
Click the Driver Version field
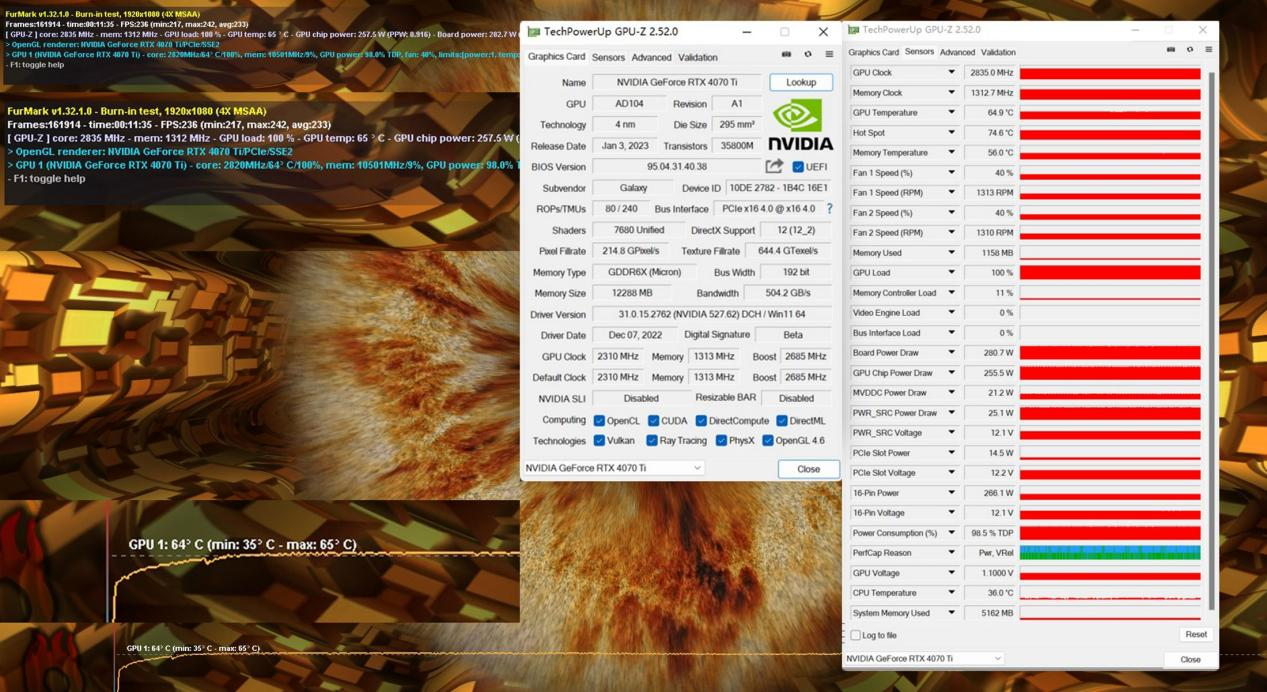click(711, 314)
